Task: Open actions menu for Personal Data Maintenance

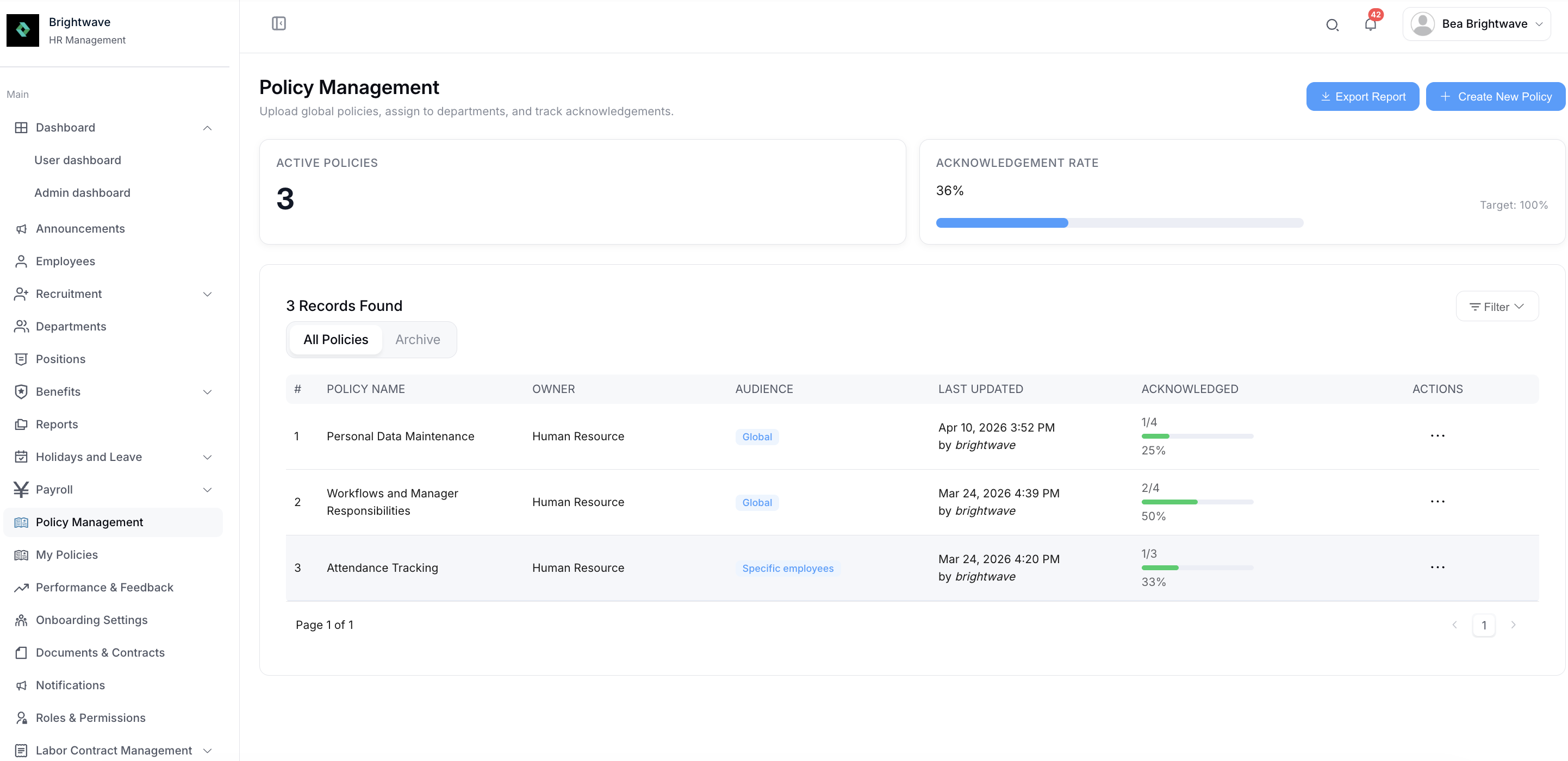Action: (1437, 436)
